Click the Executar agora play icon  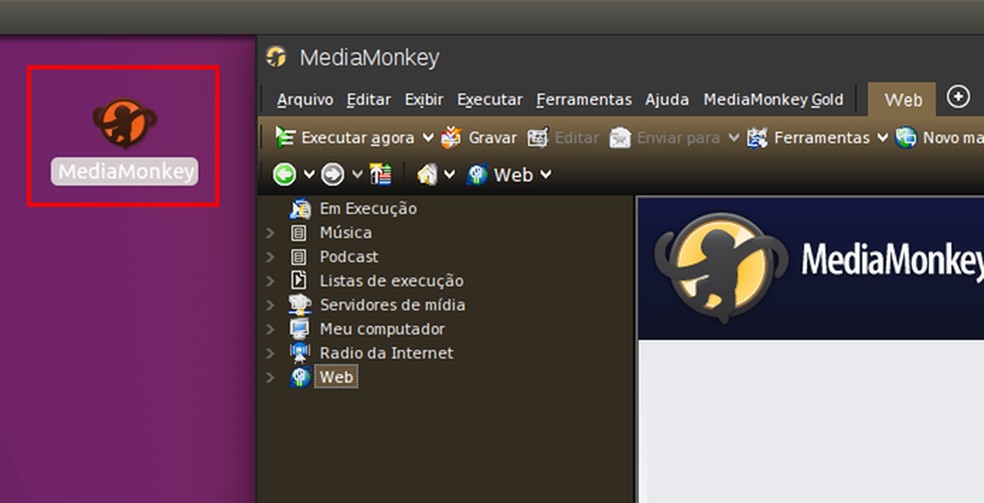pos(285,137)
